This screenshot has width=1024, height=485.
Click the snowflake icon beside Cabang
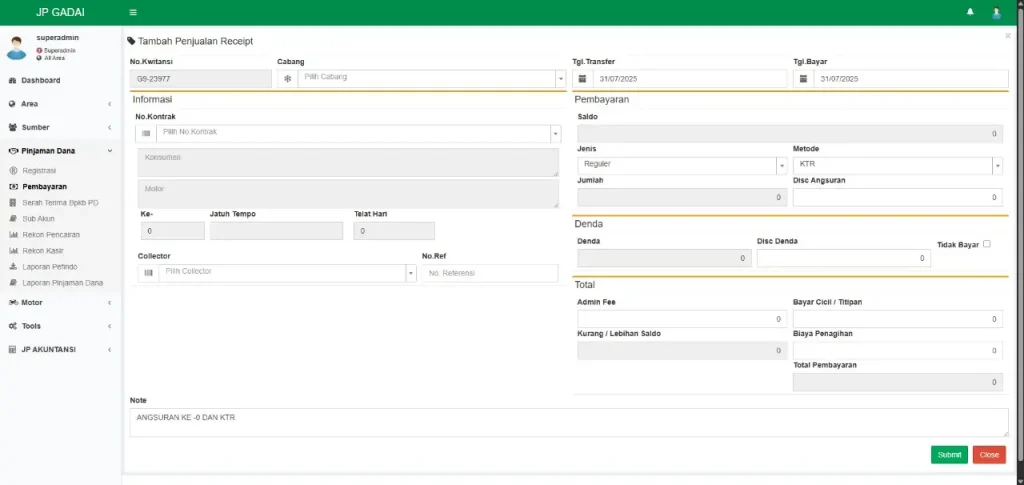[287, 79]
